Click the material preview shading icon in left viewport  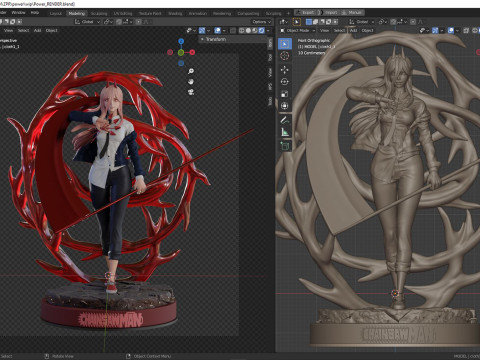(x=255, y=30)
